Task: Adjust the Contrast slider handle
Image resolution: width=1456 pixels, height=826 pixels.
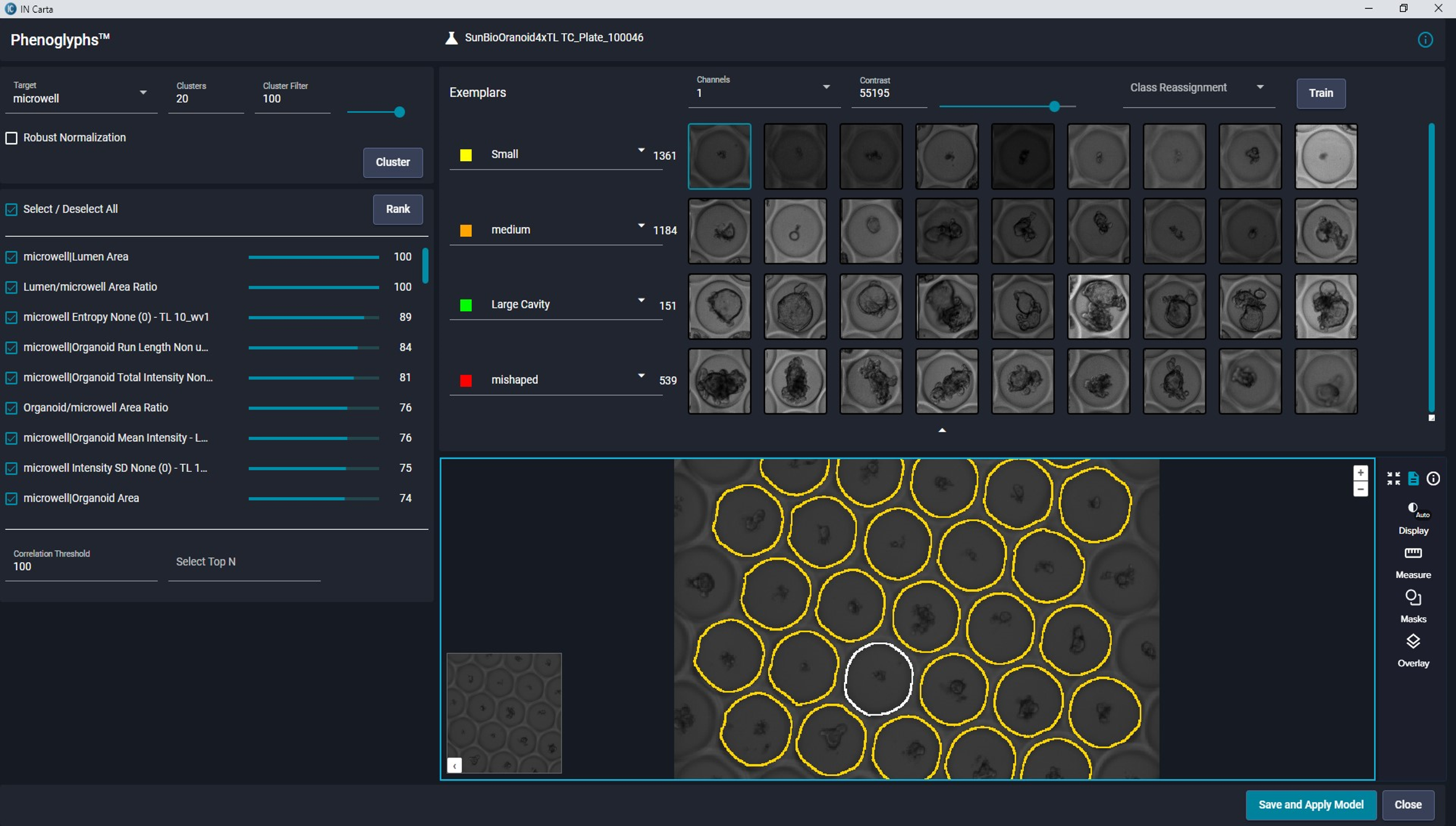Action: 1054,107
